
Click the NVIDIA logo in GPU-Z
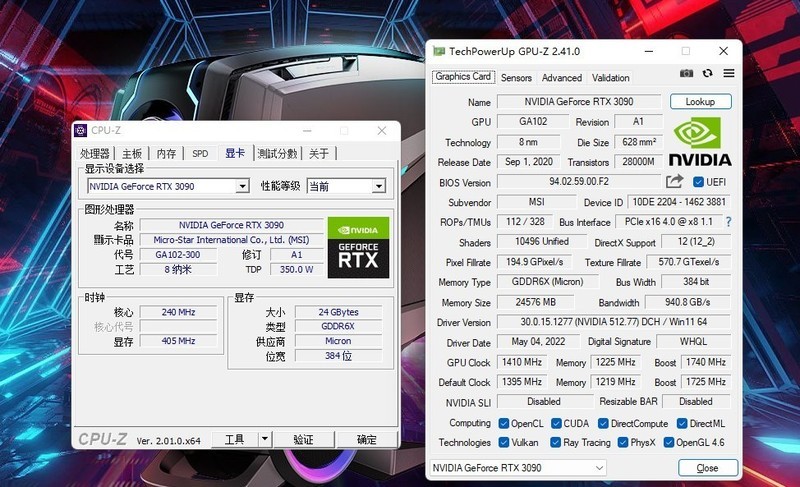(x=700, y=143)
